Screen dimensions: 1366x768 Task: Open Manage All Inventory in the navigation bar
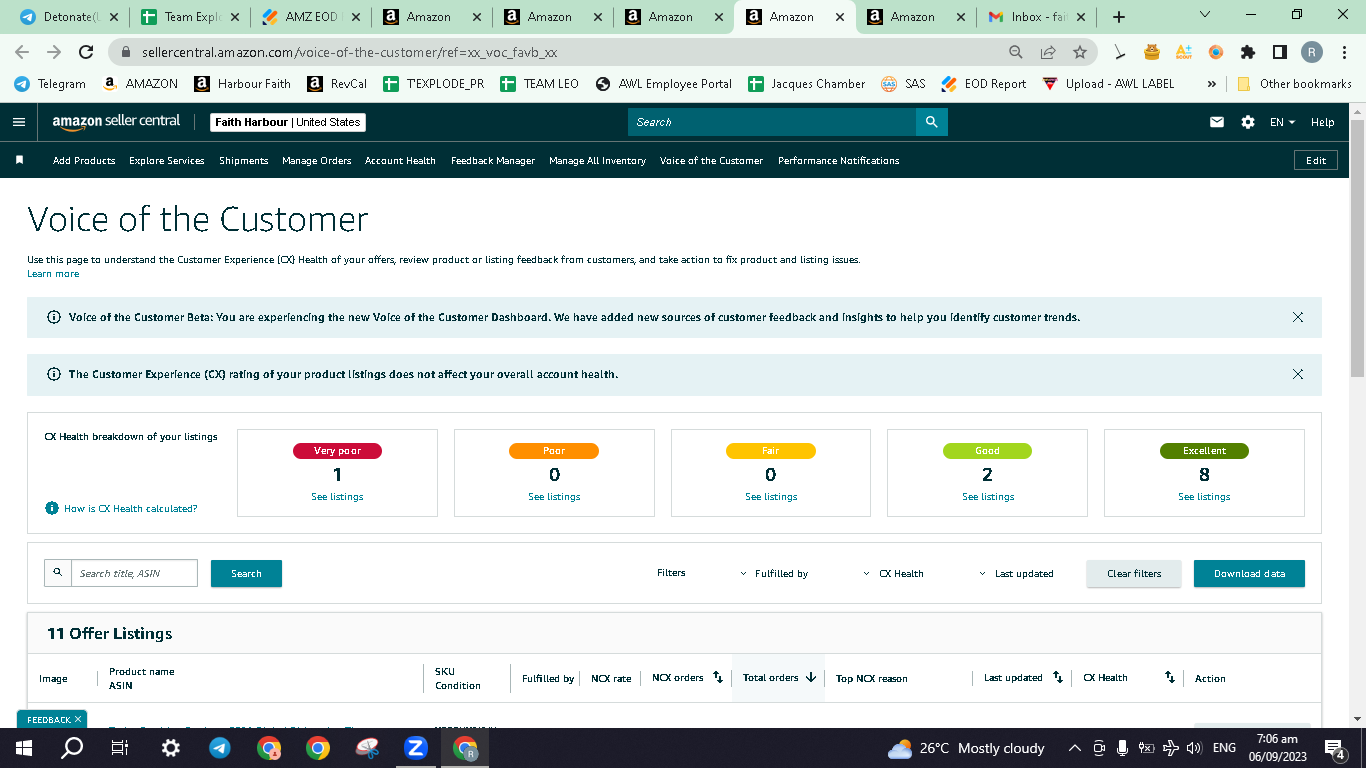[x=597, y=160]
